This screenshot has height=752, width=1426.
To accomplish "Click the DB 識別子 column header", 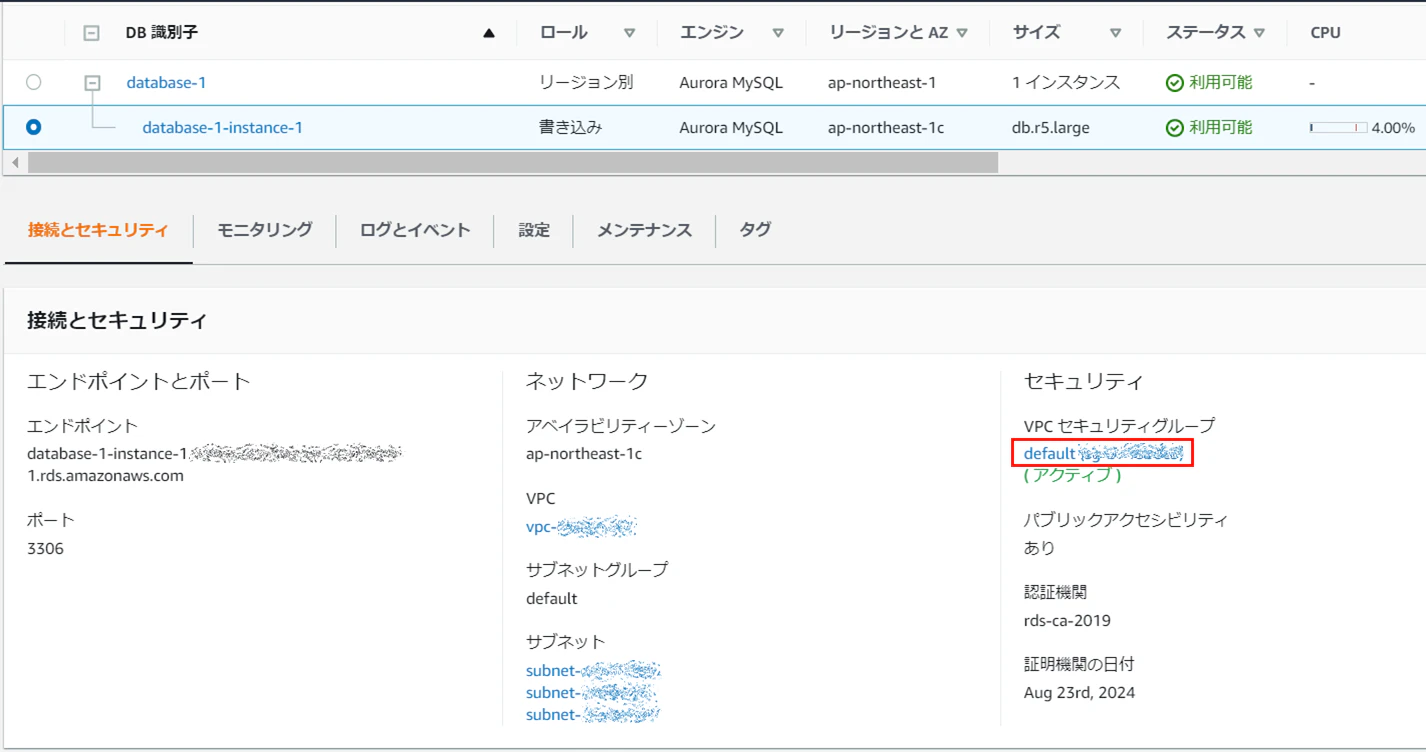I will 162,33.
